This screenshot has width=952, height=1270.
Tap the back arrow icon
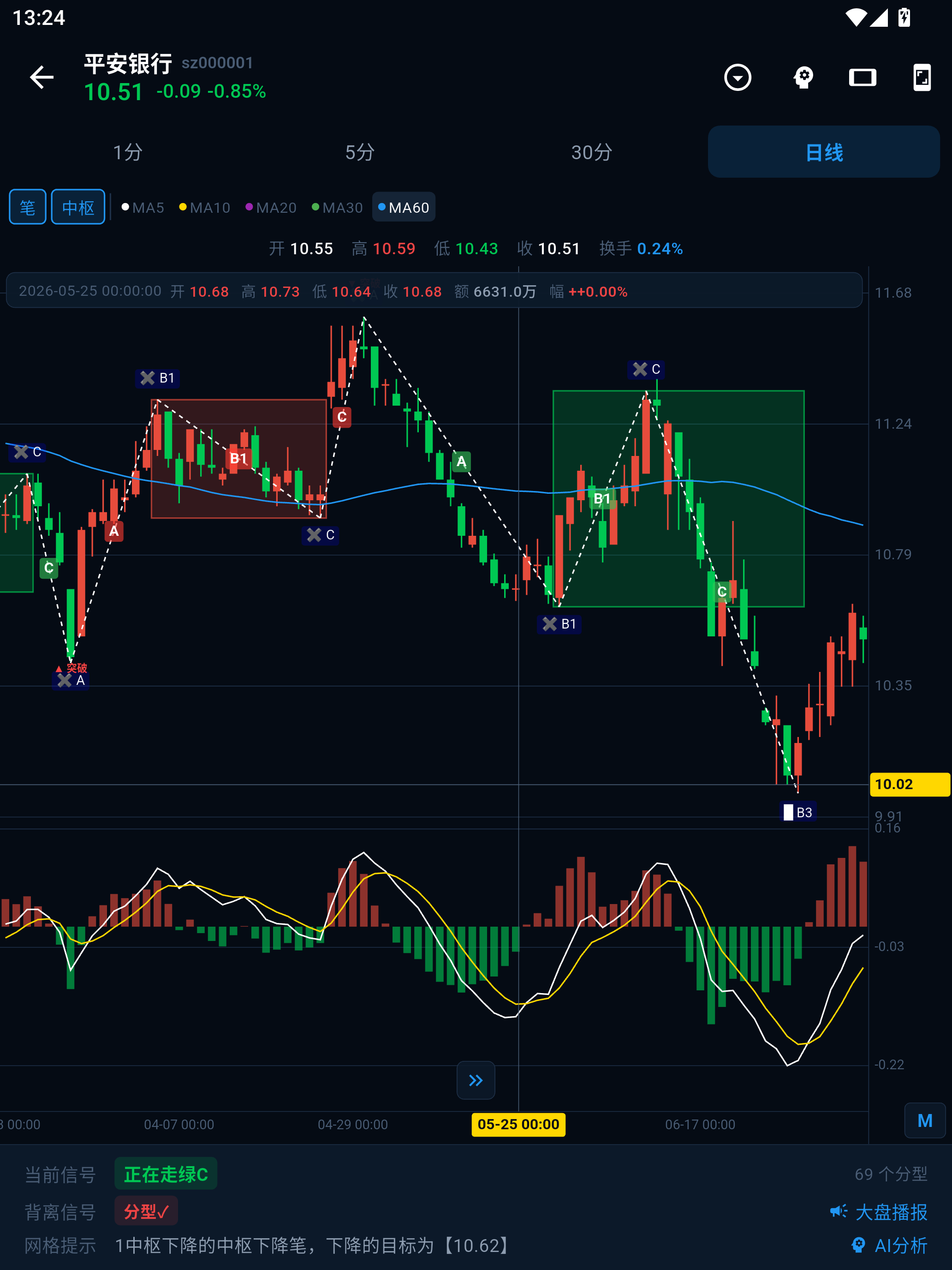click(x=42, y=78)
